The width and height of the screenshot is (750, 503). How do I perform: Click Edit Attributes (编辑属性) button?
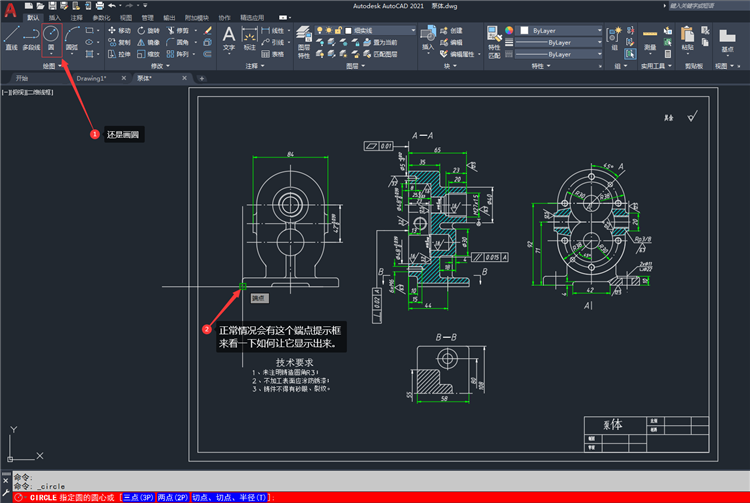[x=458, y=54]
